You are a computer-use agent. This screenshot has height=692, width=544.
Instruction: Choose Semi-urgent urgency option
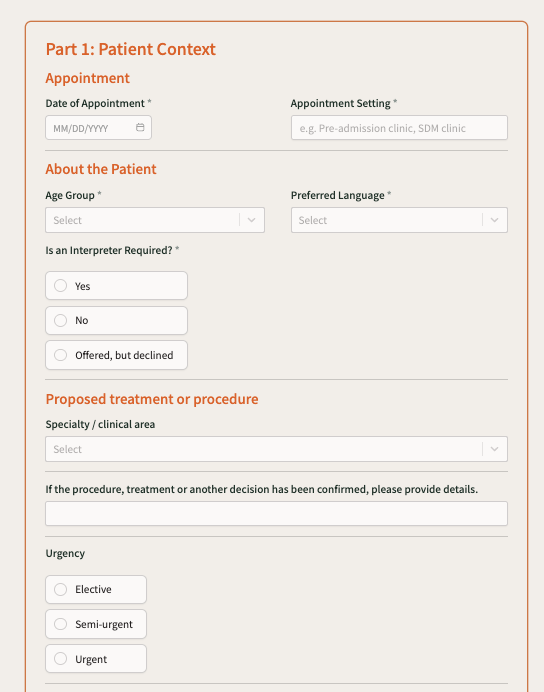point(96,624)
